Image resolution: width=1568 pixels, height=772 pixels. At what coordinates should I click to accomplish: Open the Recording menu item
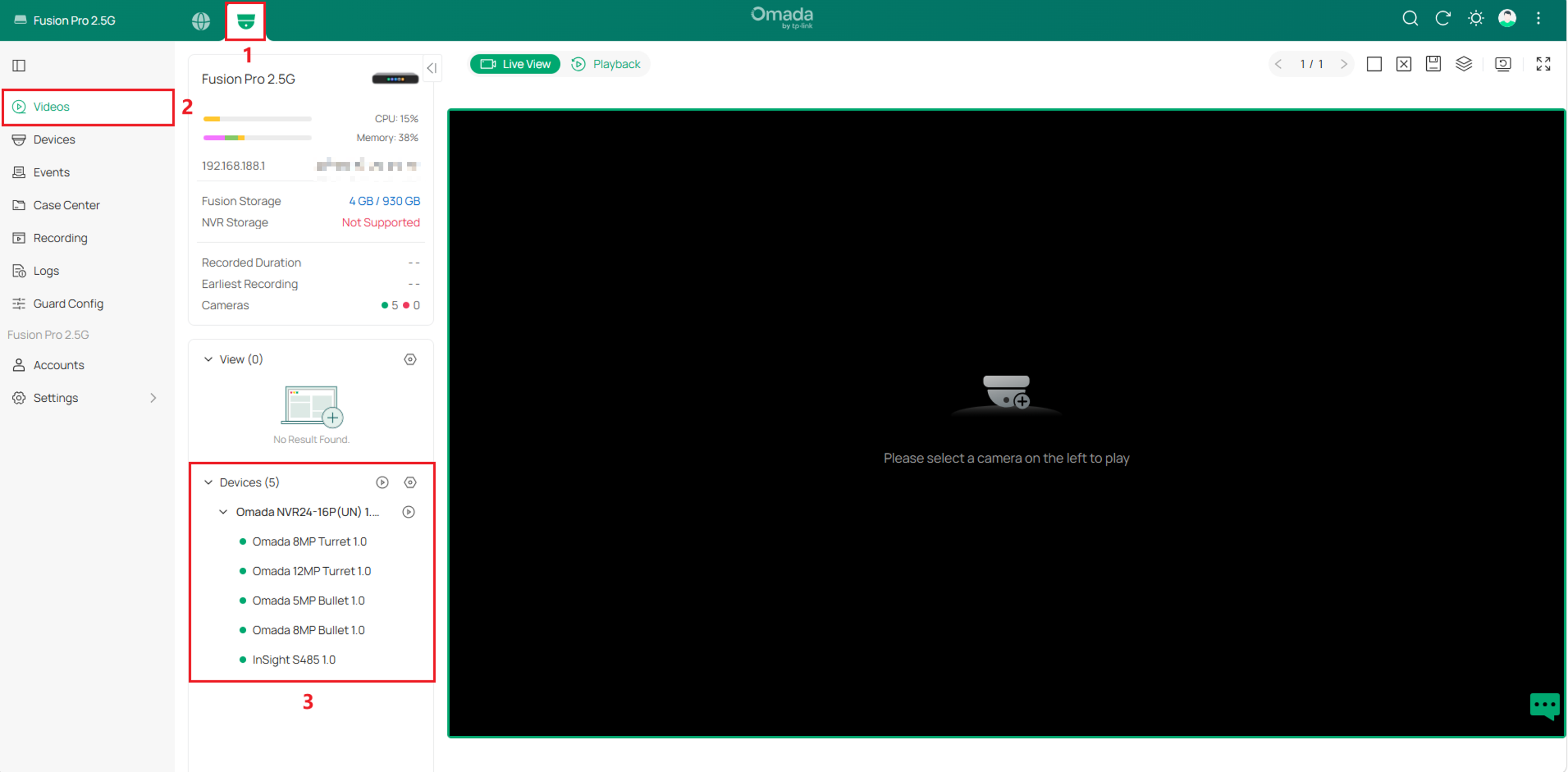[x=88, y=238]
